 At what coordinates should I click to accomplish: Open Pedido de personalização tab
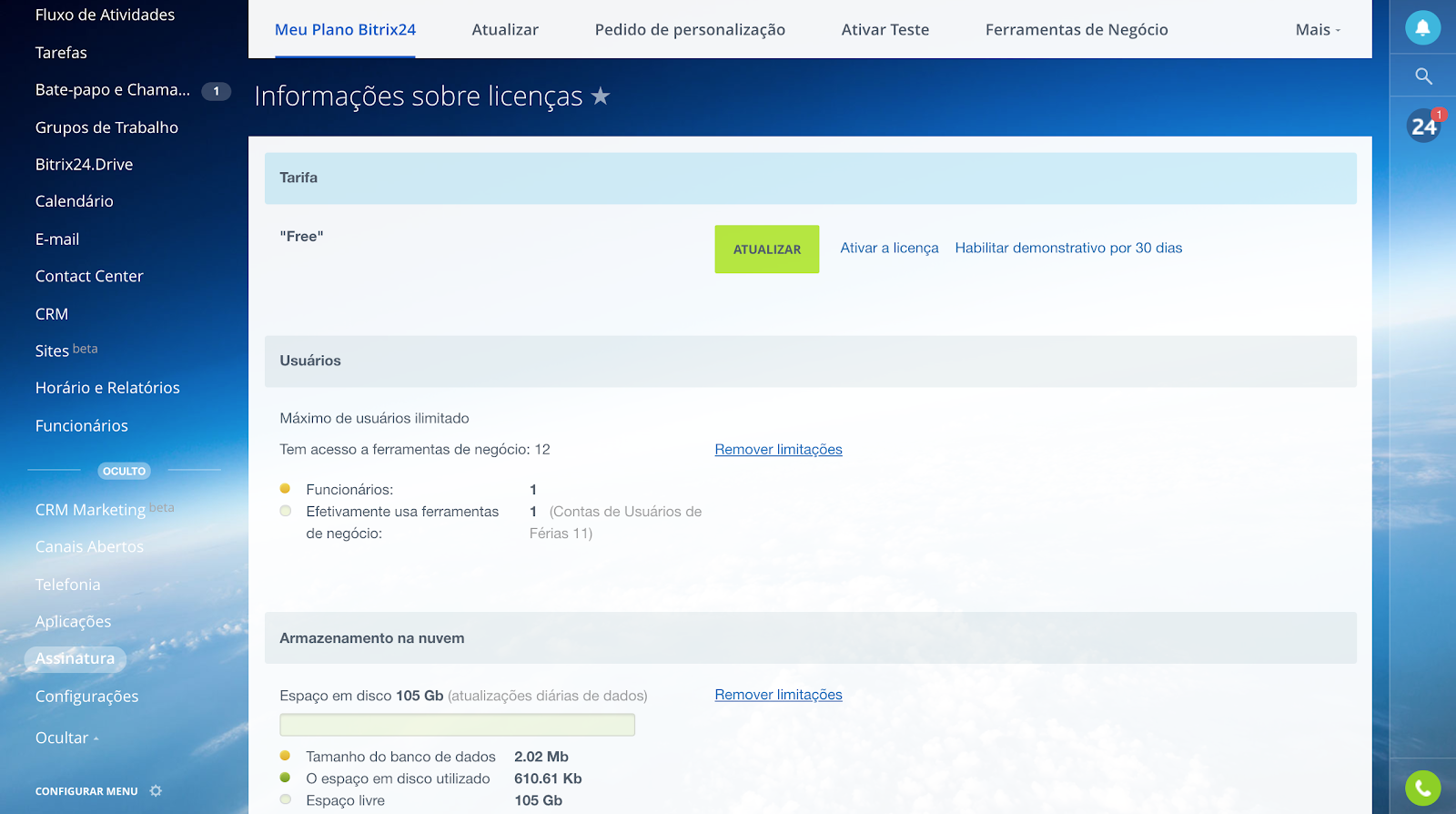click(690, 30)
